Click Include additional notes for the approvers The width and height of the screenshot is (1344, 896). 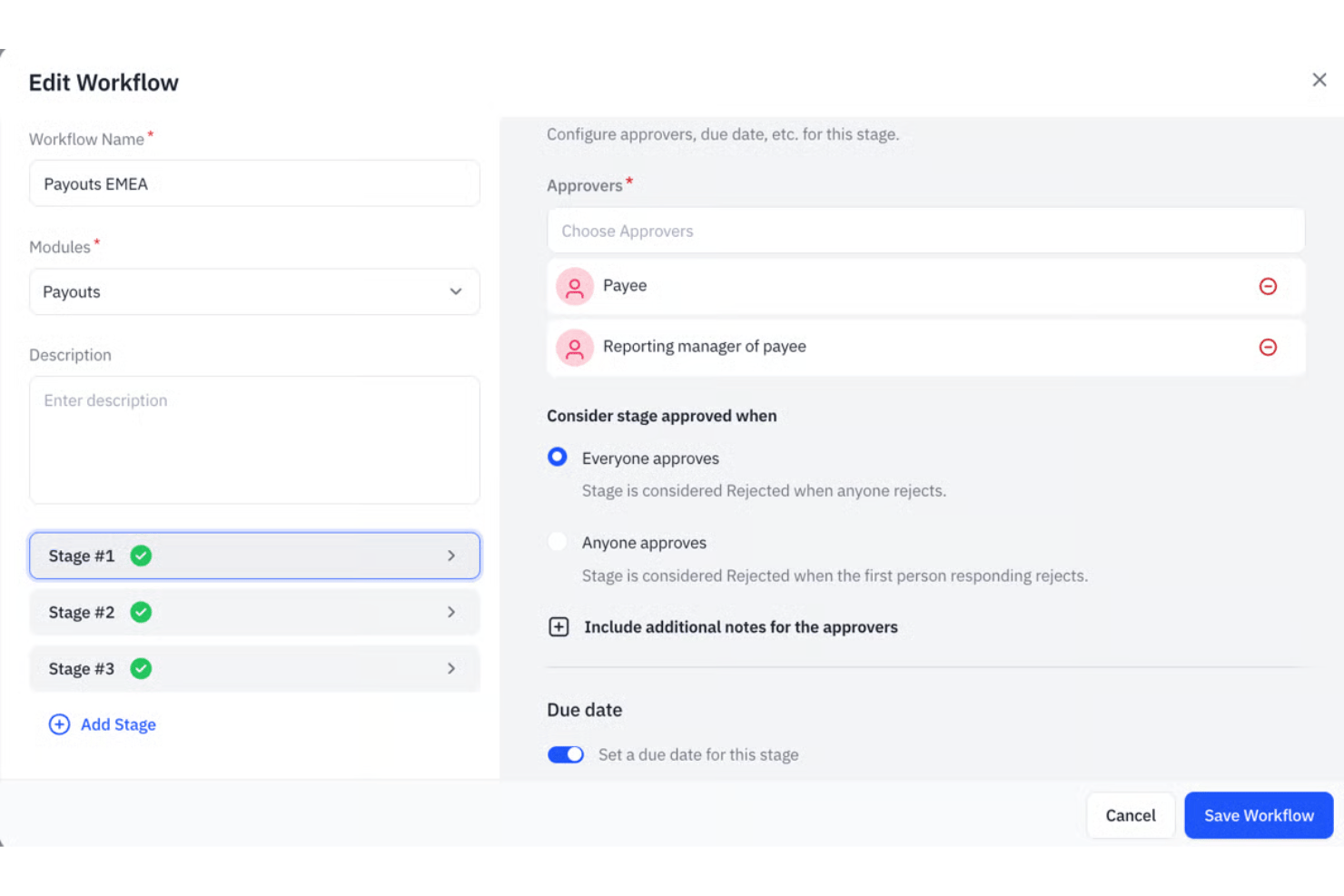(x=741, y=627)
